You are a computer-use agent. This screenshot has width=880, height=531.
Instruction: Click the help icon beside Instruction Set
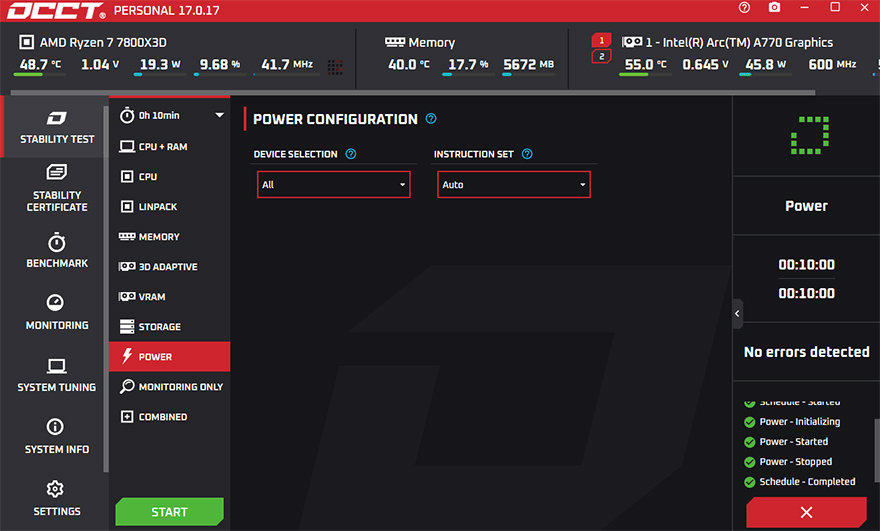click(x=527, y=154)
